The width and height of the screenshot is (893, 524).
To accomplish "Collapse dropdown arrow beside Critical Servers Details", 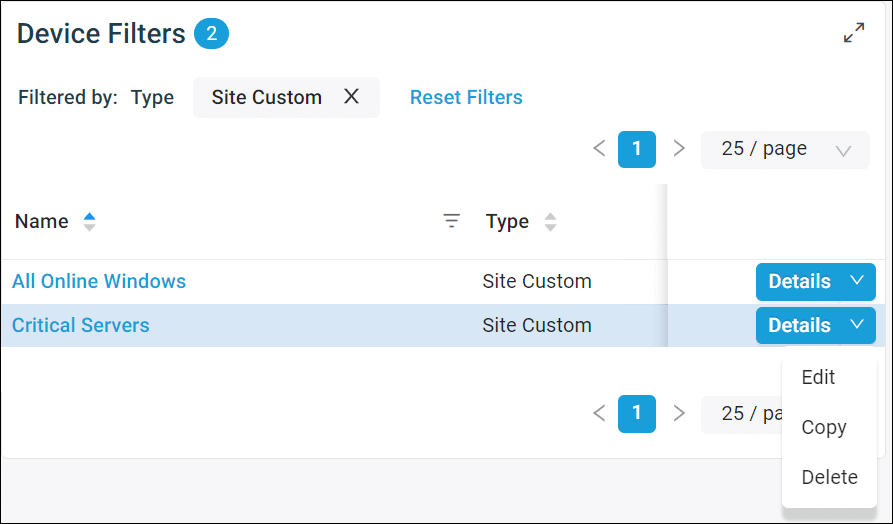I will click(857, 325).
